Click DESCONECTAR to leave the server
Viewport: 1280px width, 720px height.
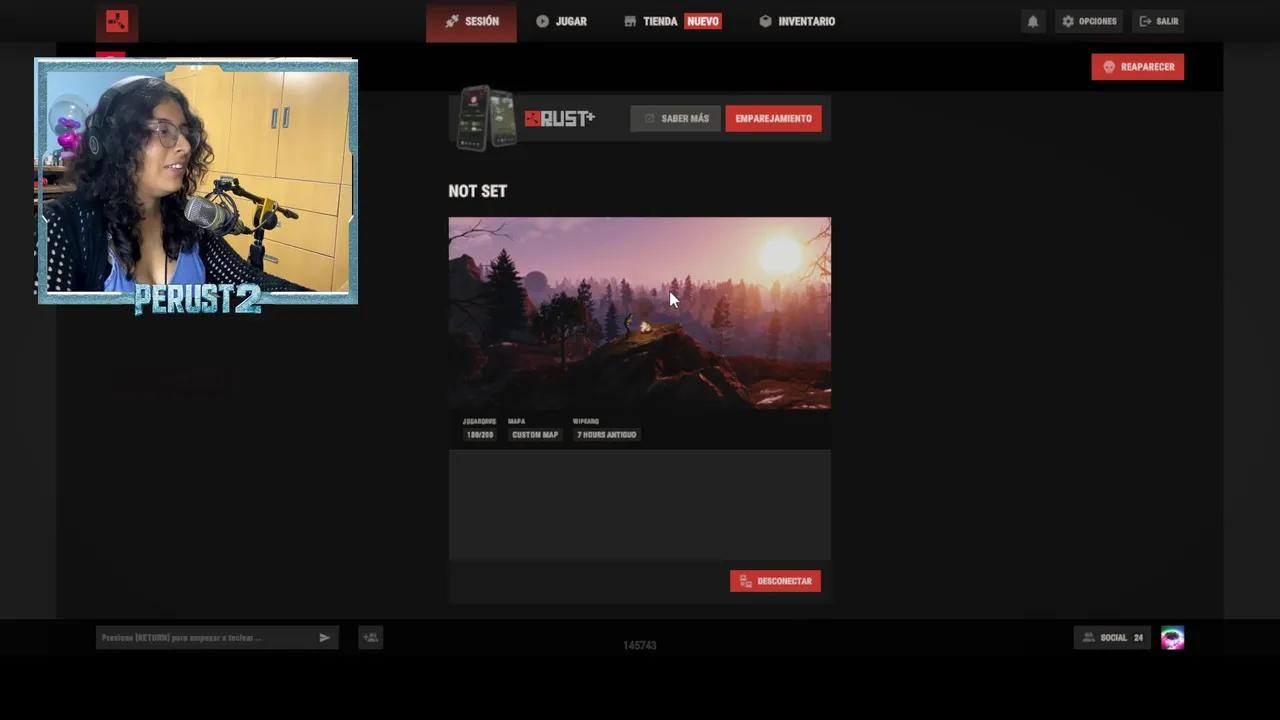point(775,581)
